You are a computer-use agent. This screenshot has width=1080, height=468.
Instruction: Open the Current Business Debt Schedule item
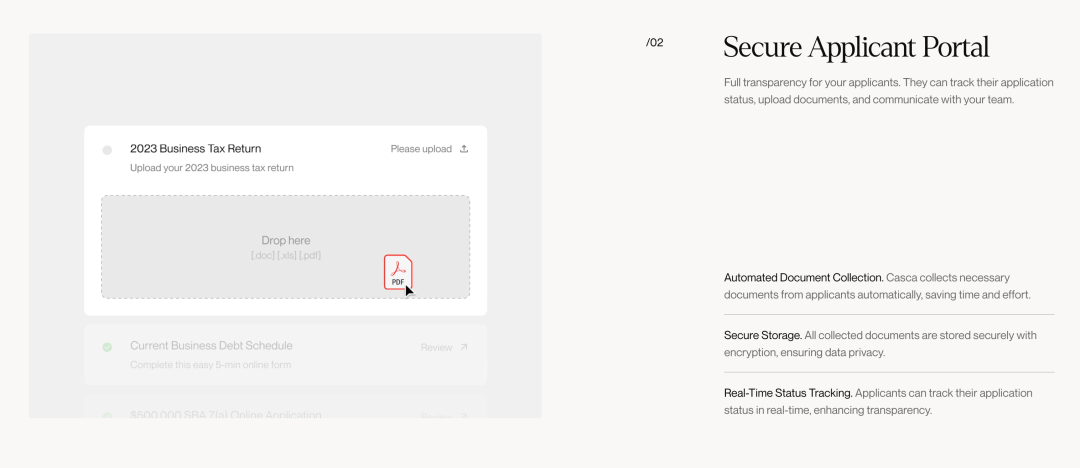286,354
